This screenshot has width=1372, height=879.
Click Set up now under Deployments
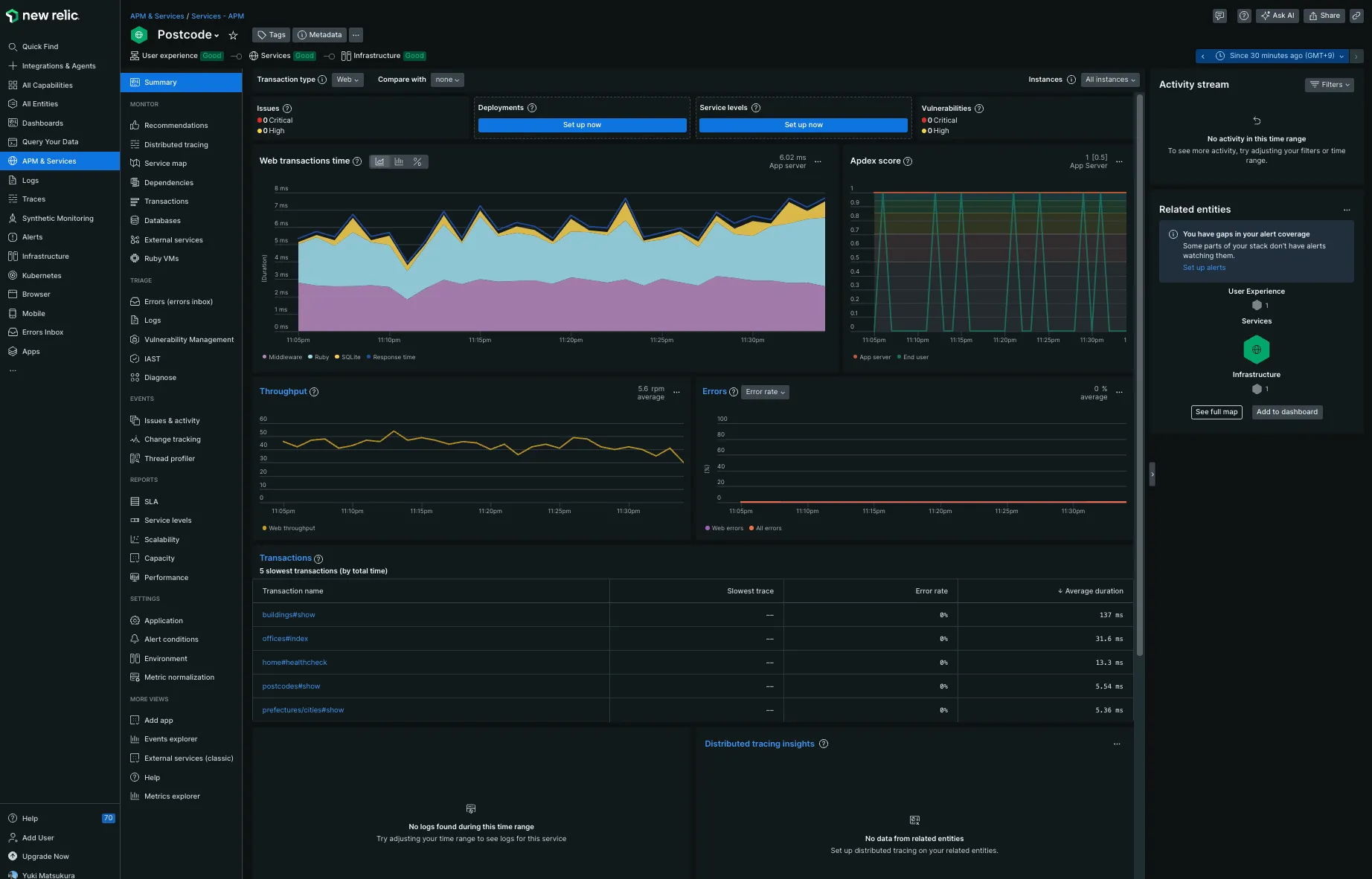(582, 125)
